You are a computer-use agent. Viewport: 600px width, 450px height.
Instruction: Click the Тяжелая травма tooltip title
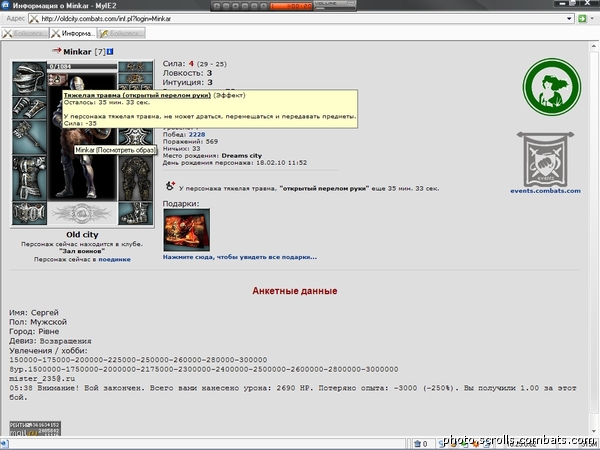pos(137,95)
